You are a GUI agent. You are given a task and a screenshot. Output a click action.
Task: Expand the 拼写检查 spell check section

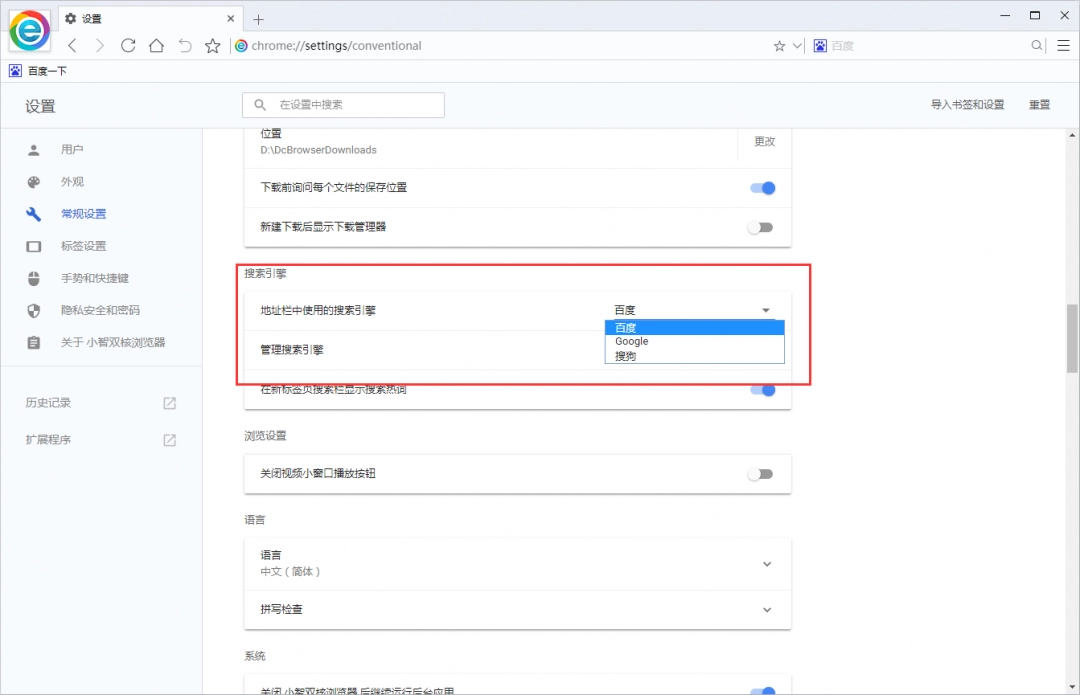pyautogui.click(x=767, y=609)
